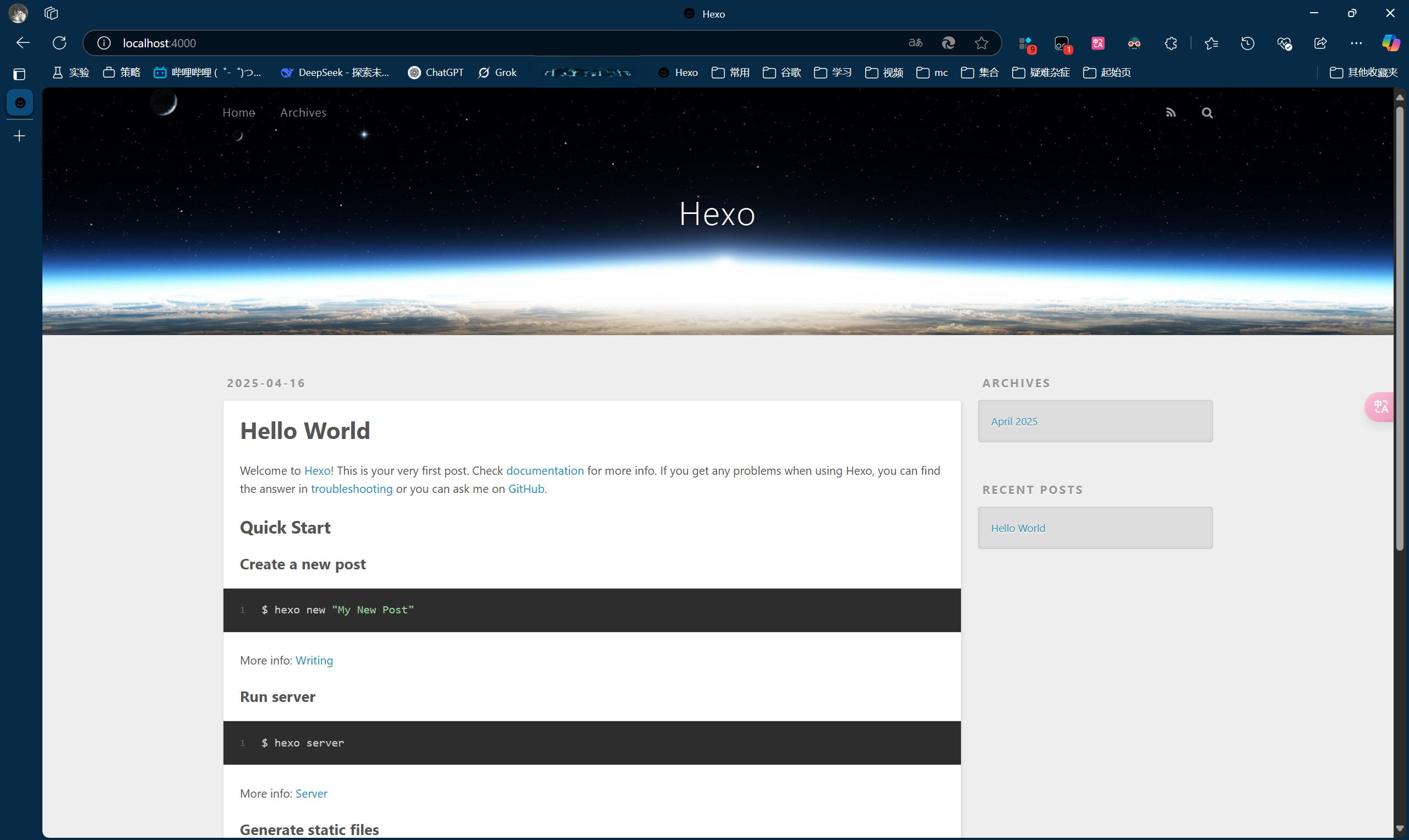
Task: Click the documentation link in post
Action: 544,470
